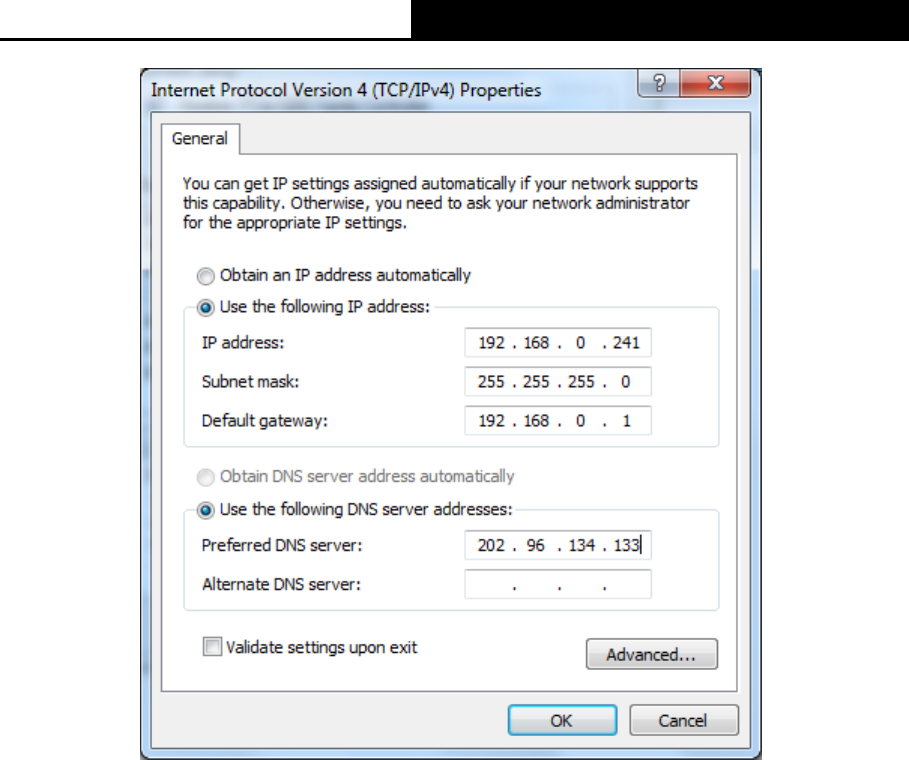Close the TCP/IPv4 Properties dialog

tap(716, 83)
